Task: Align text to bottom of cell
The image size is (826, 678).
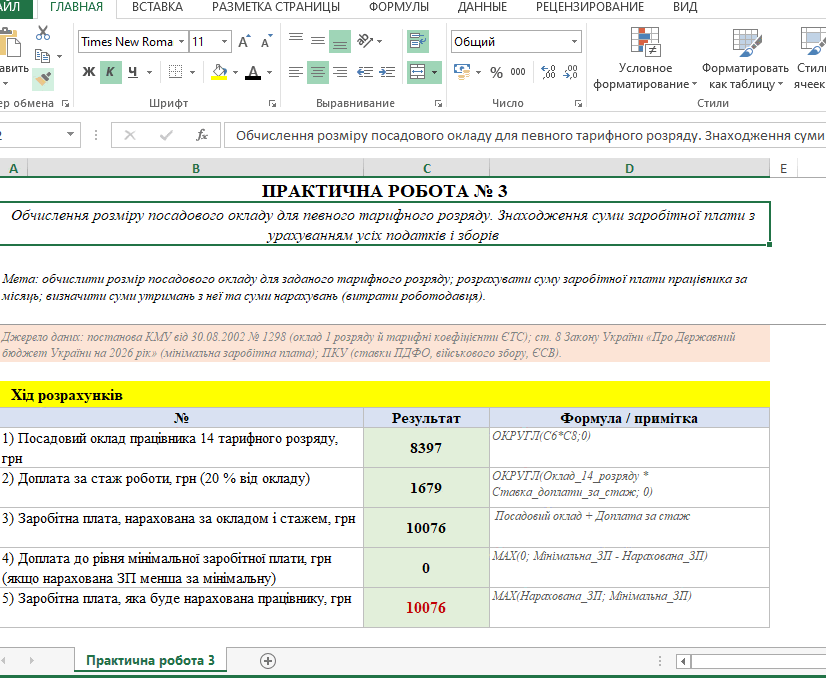Action: 340,41
